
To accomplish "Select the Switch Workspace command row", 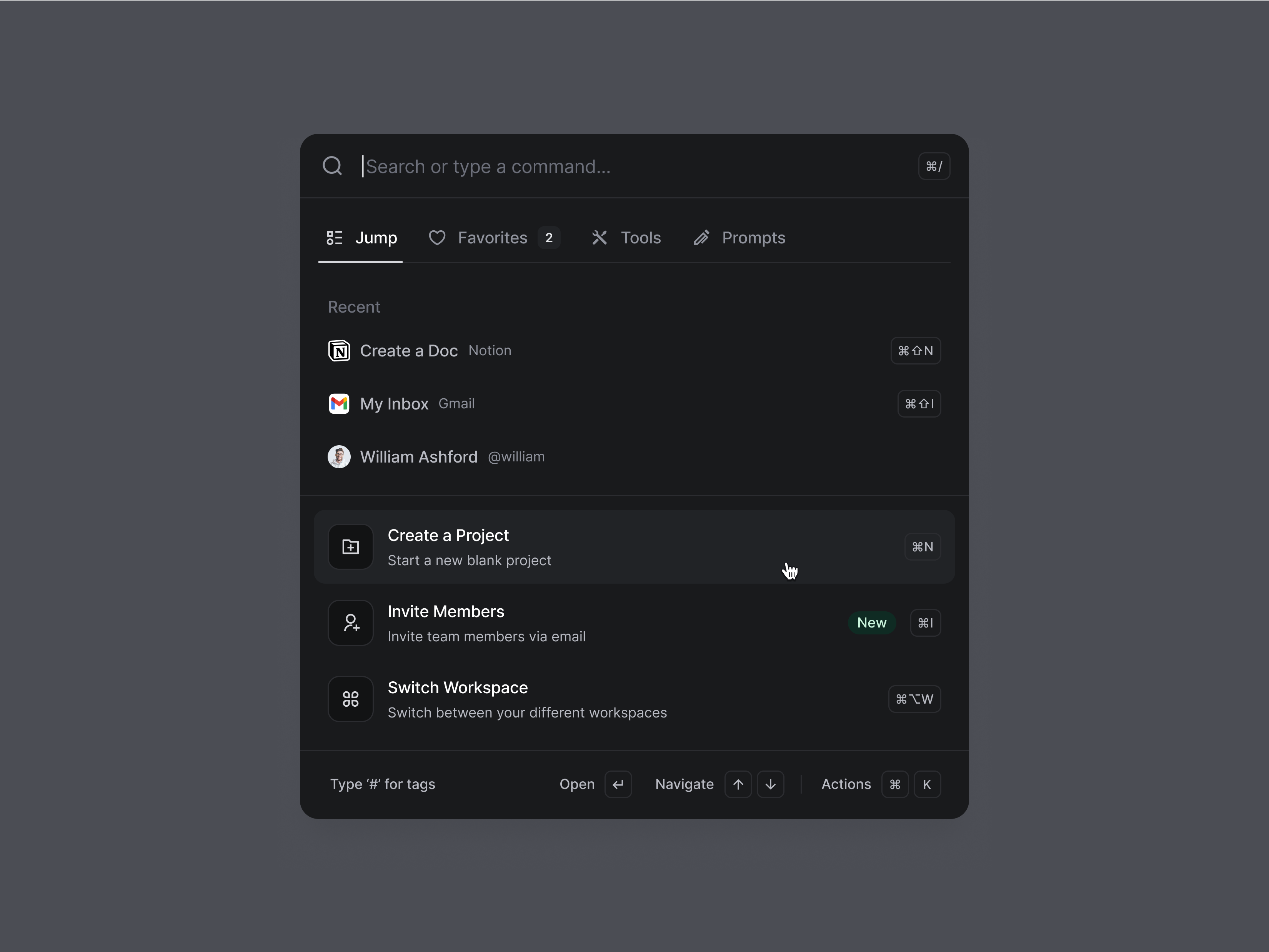I will pyautogui.click(x=631, y=699).
